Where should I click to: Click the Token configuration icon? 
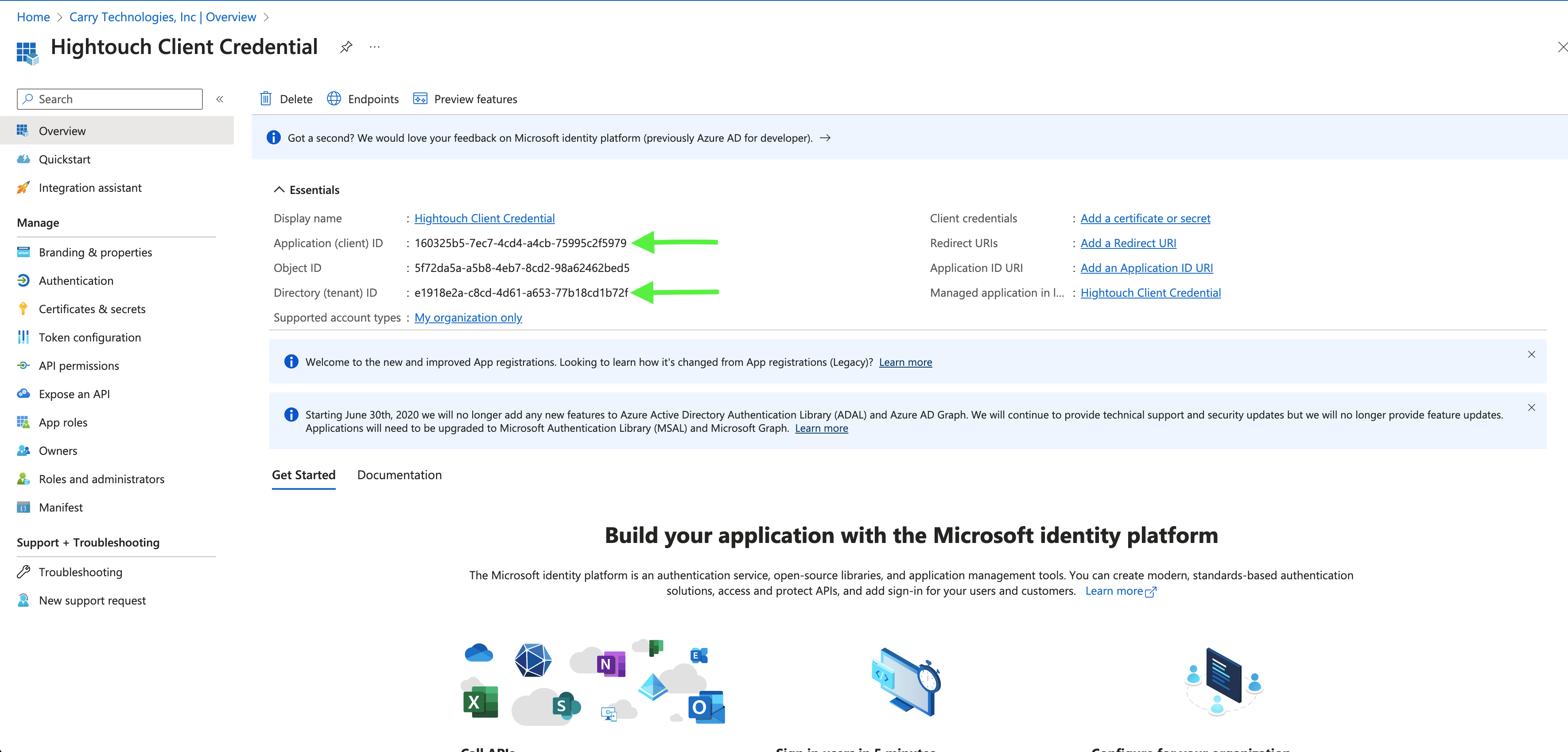[x=23, y=337]
